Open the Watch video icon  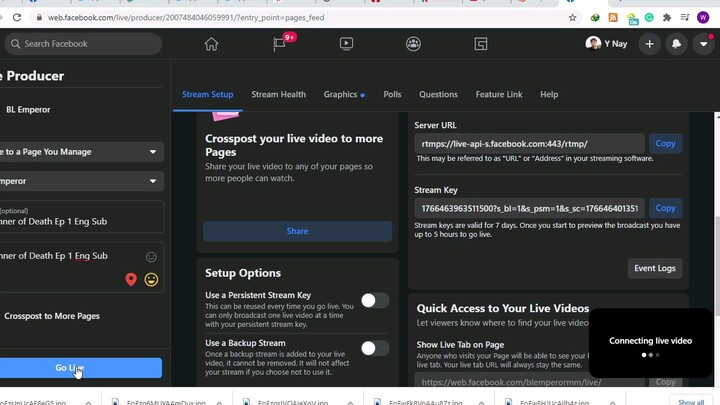[346, 44]
